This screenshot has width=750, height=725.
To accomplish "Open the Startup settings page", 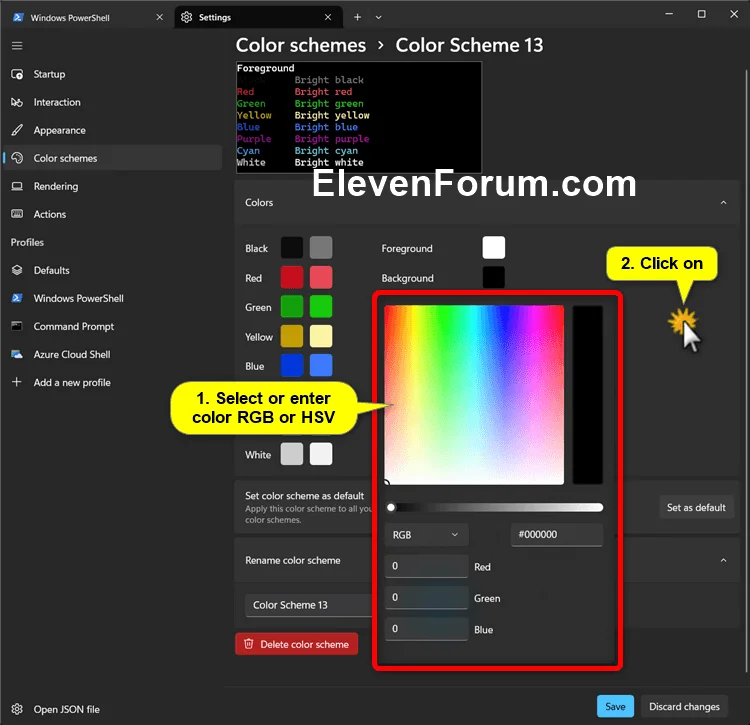I will [x=113, y=74].
